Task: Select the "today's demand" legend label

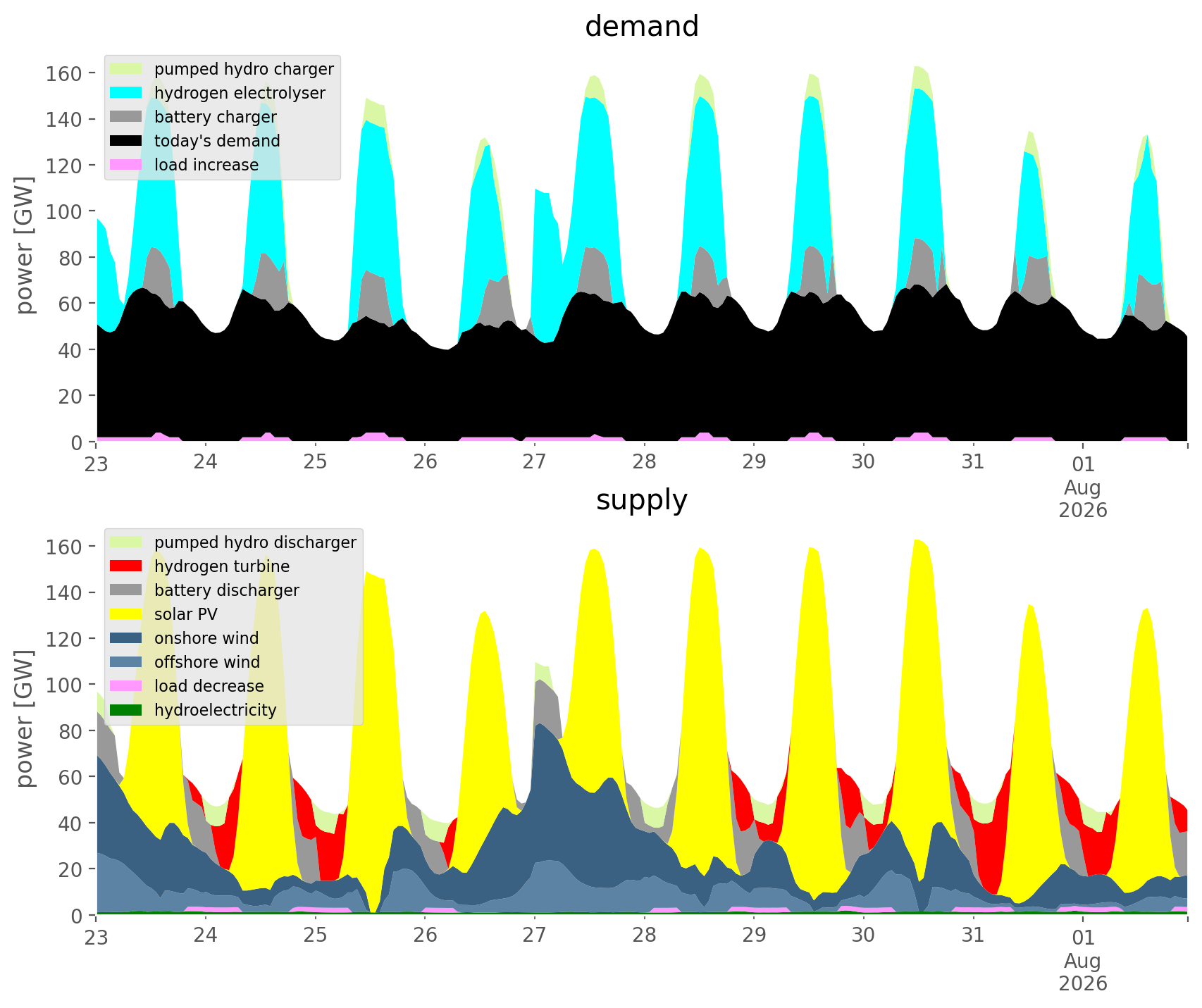Action: [x=217, y=141]
